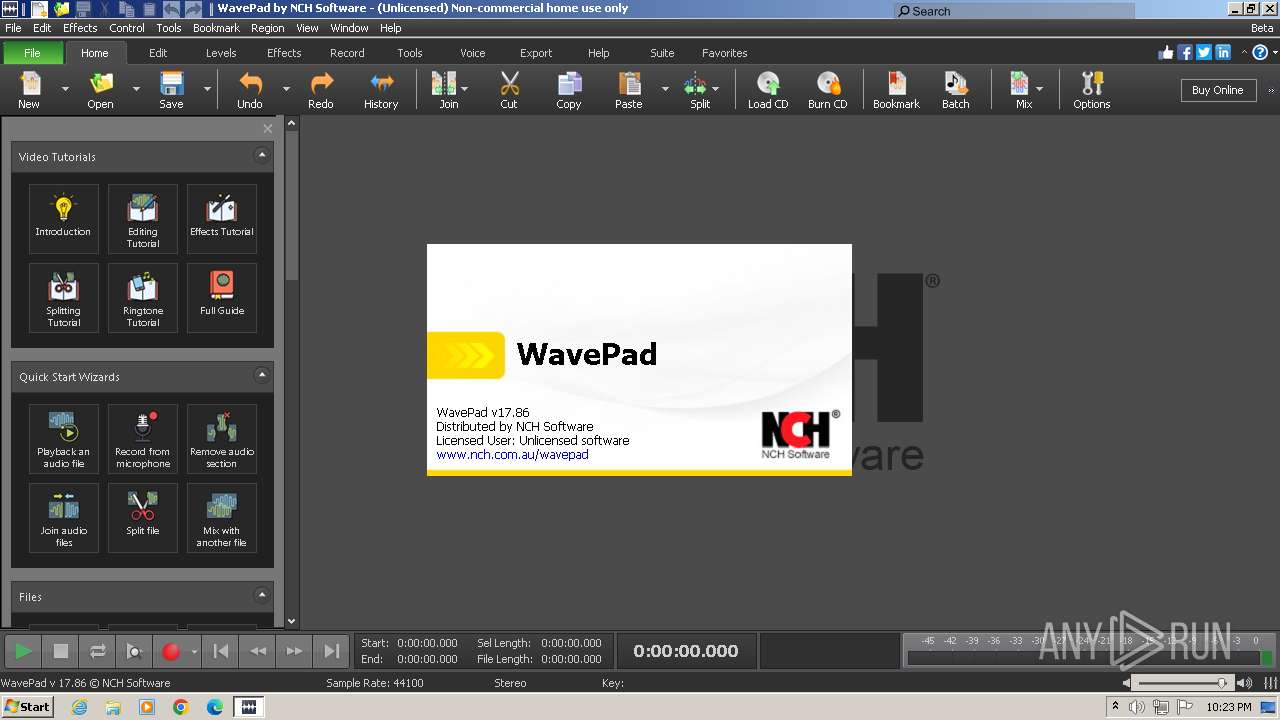
Task: Open the www.nch.com.au/wavepad link
Action: 512,454
